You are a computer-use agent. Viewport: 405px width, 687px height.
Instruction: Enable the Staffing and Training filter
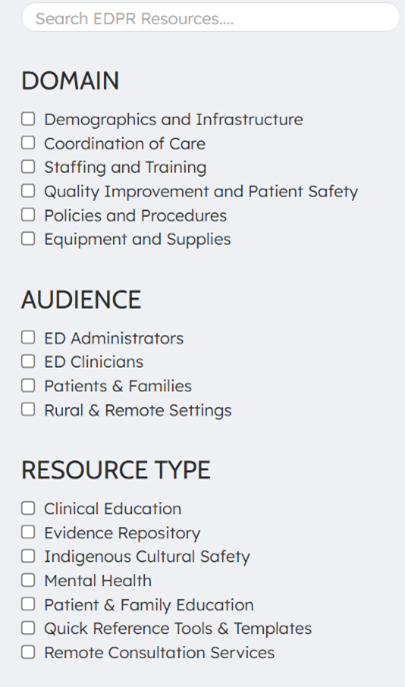coord(28,166)
